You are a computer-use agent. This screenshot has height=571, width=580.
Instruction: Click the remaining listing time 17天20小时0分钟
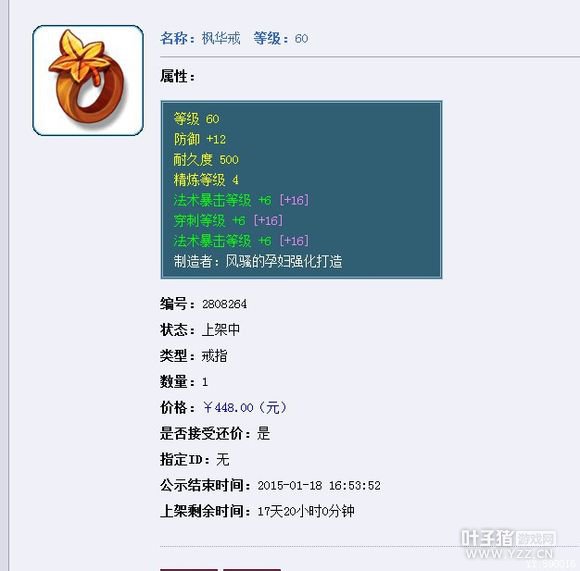pyautogui.click(x=306, y=511)
